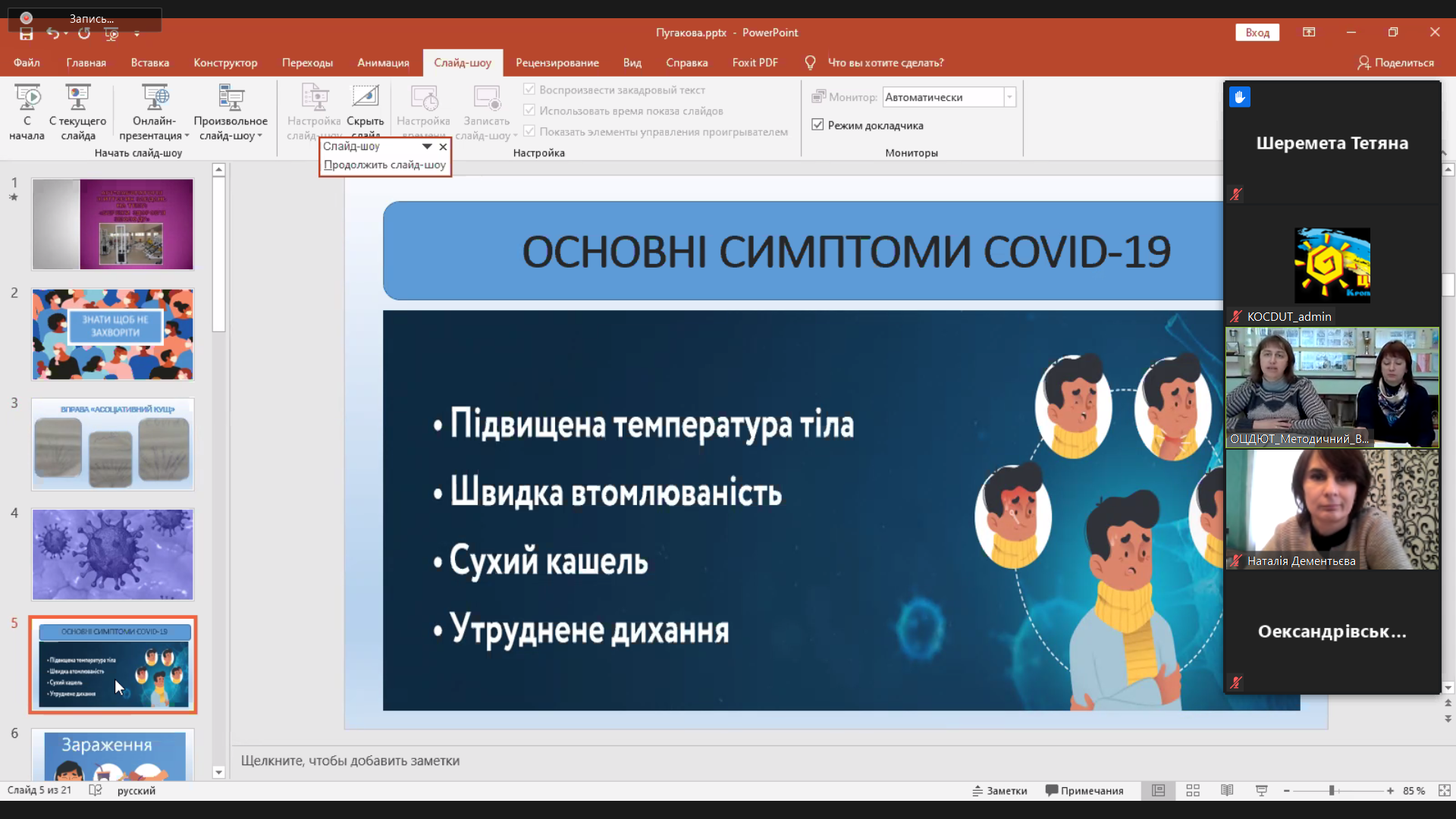Click Продолжить слайд-шоу link
Viewport: 1456px width, 819px height.
[384, 165]
